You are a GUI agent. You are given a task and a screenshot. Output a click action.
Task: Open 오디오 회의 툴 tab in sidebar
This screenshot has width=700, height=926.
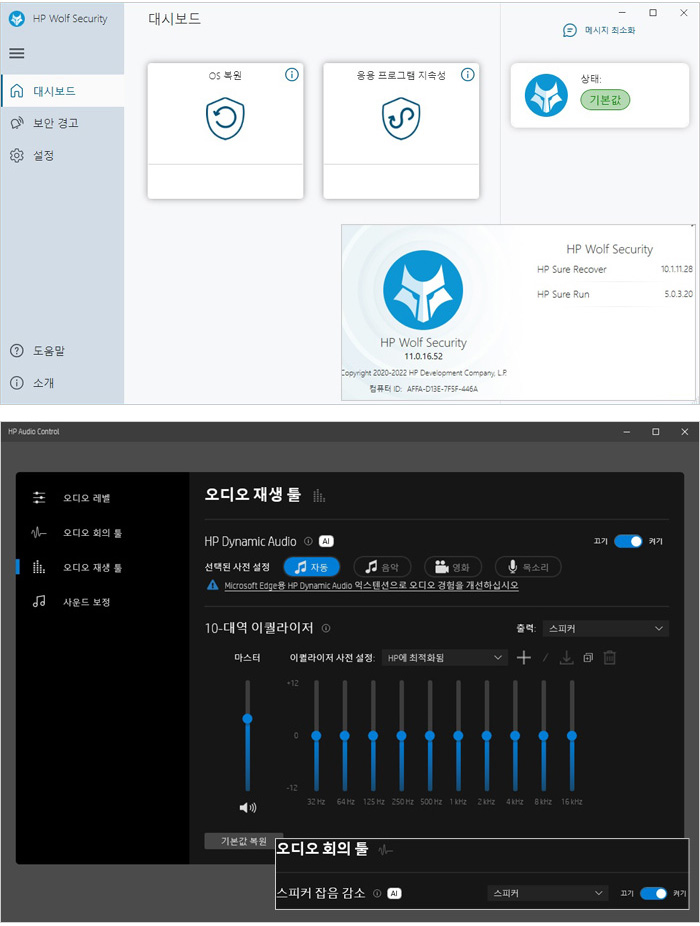tap(93, 533)
